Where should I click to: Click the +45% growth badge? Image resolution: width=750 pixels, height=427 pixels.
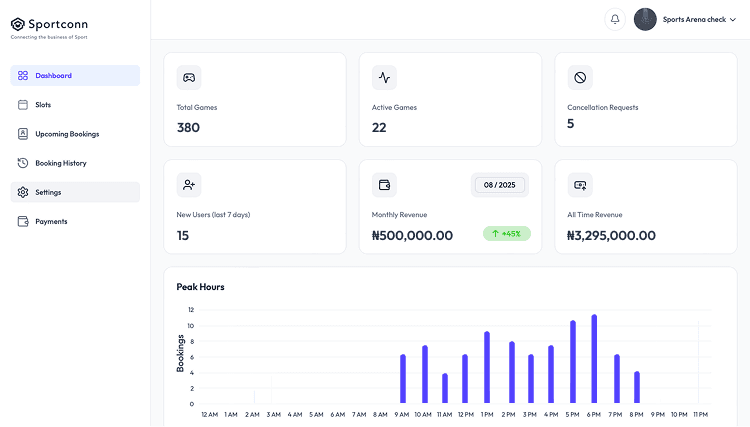coord(507,233)
